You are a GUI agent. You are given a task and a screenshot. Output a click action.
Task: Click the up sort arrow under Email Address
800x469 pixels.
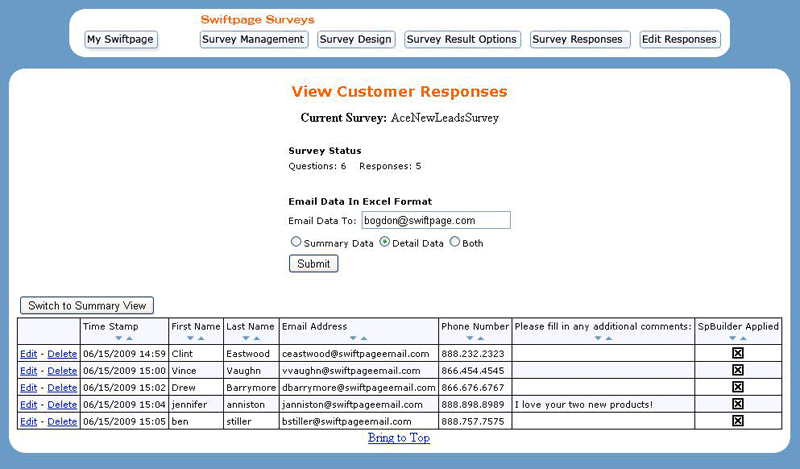coord(364,338)
